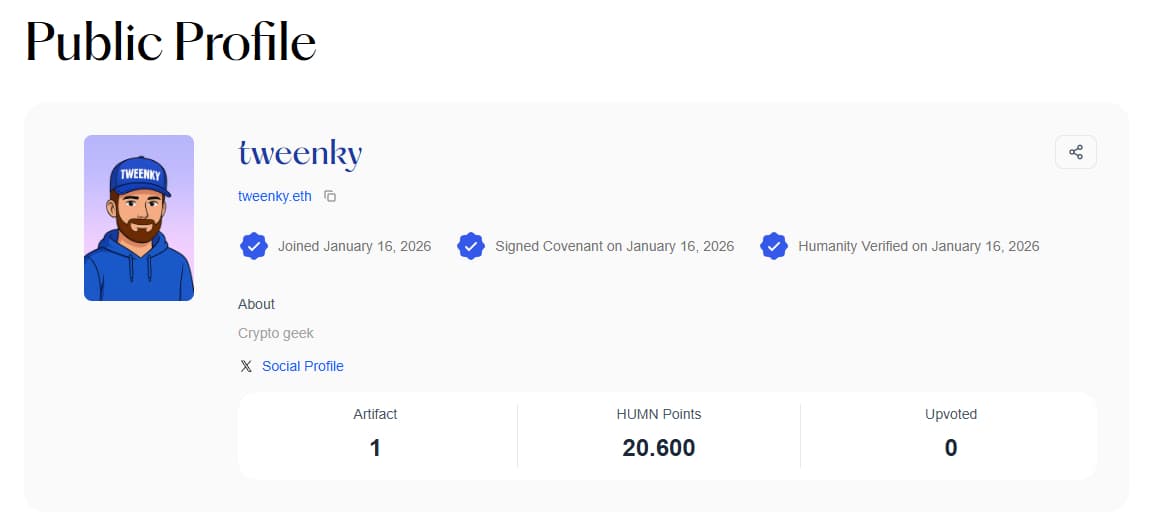
Task: Click the About section label
Action: click(256, 304)
